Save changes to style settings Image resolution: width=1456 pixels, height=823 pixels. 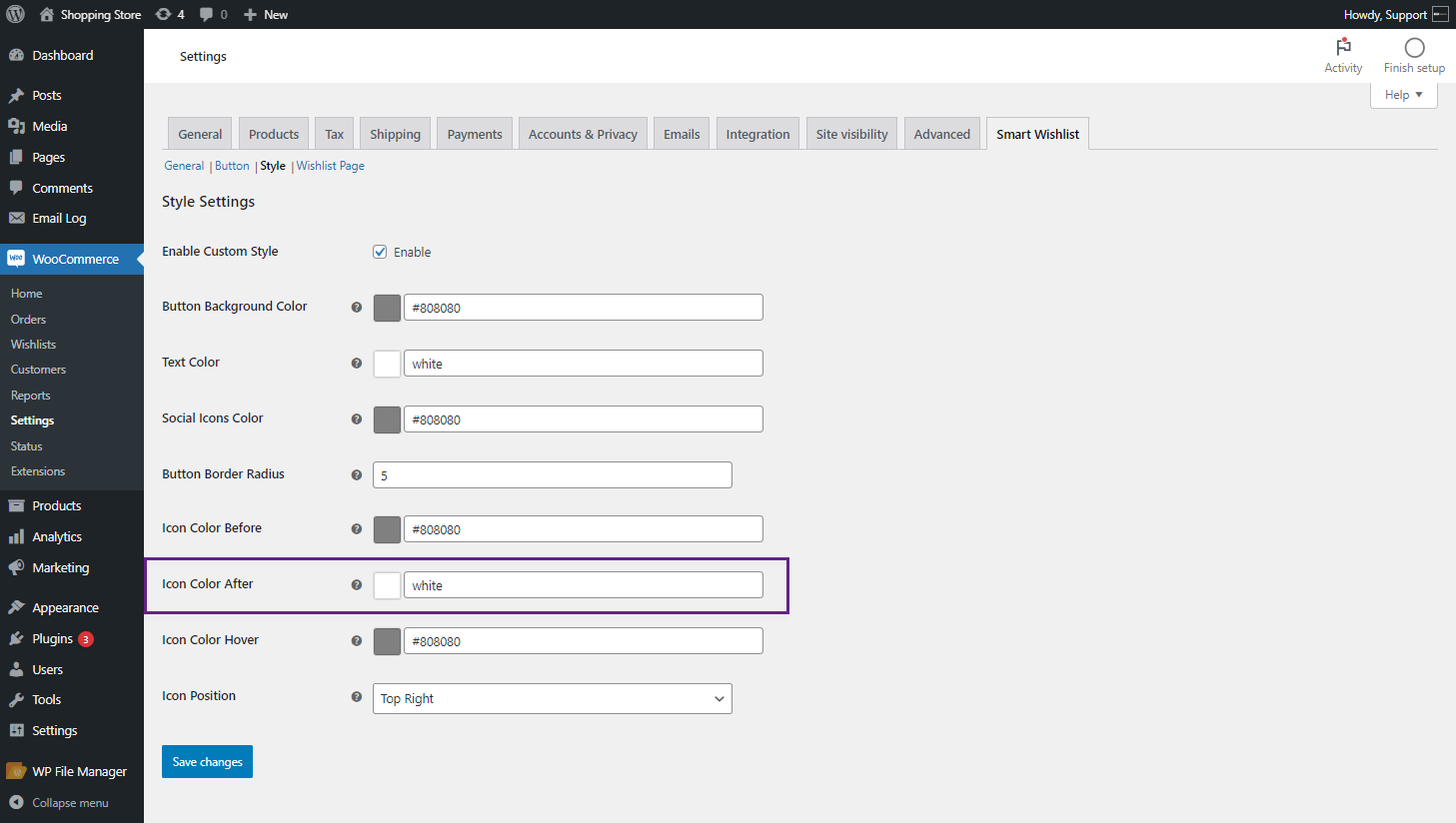tap(207, 761)
